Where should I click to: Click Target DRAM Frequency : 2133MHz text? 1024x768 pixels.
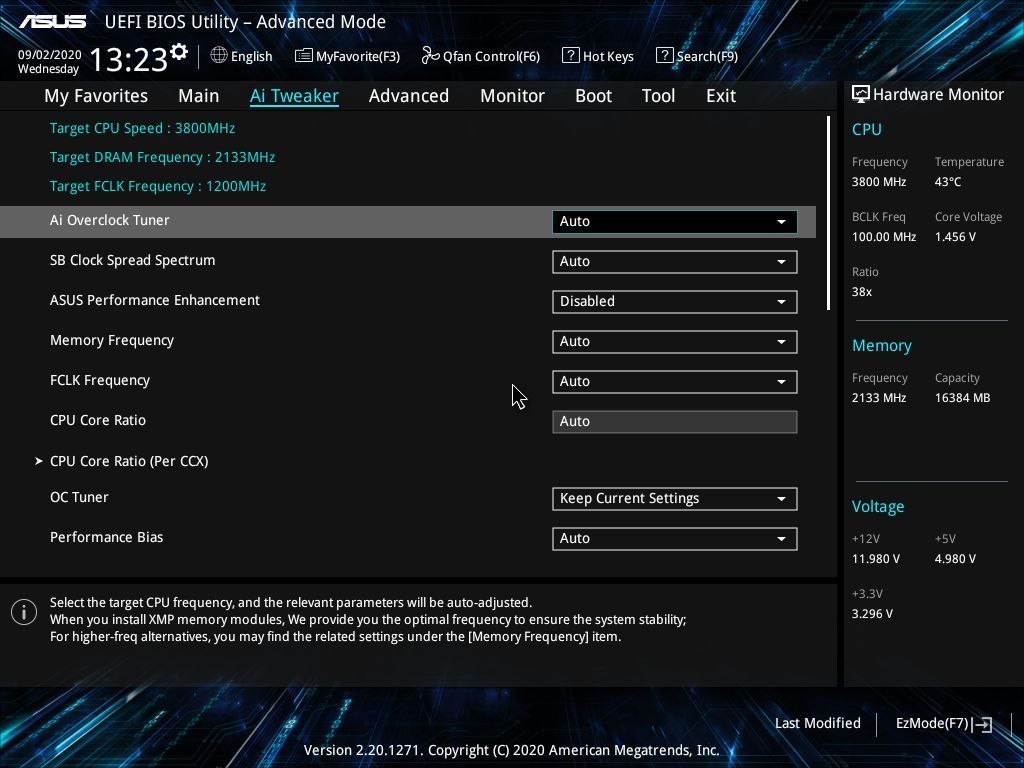coord(163,157)
